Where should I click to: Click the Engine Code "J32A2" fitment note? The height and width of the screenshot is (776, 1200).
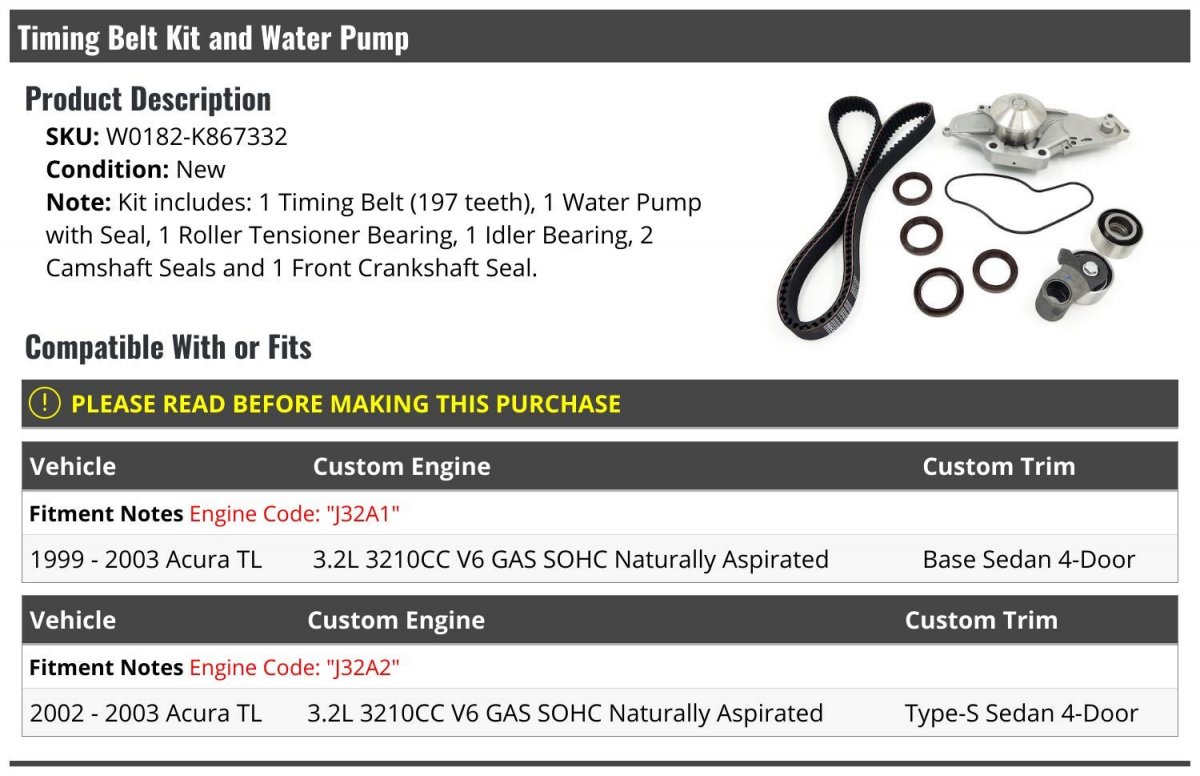[x=295, y=667]
